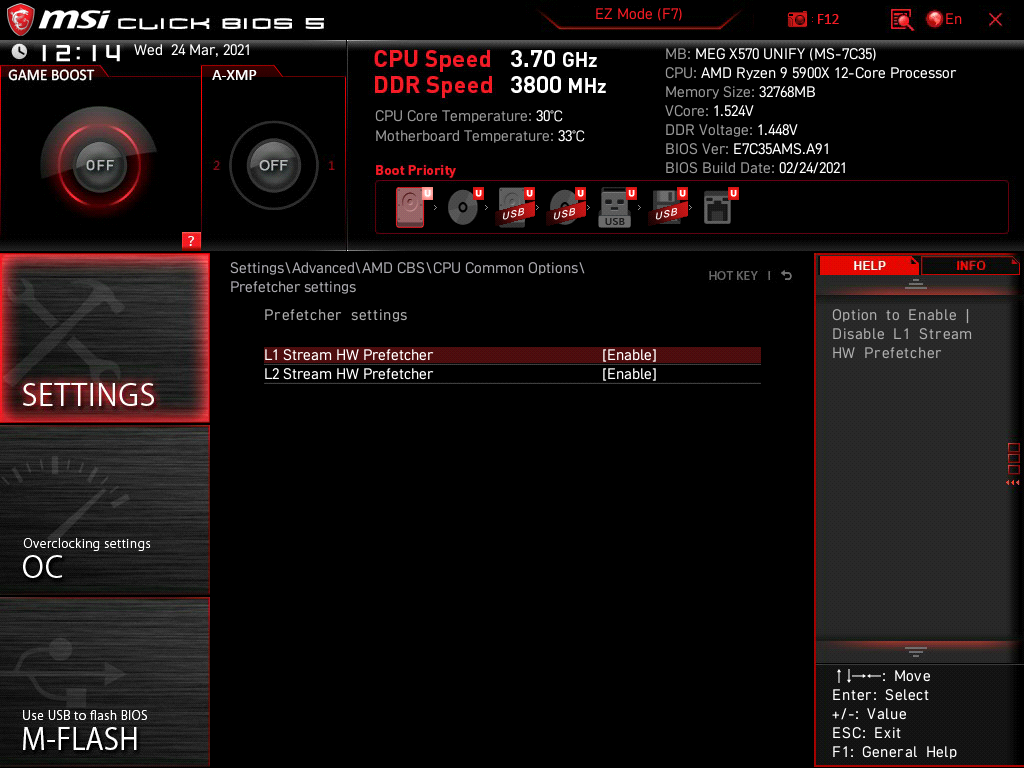Open the OC overclocking settings section
The image size is (1024, 768).
pyautogui.click(x=104, y=511)
